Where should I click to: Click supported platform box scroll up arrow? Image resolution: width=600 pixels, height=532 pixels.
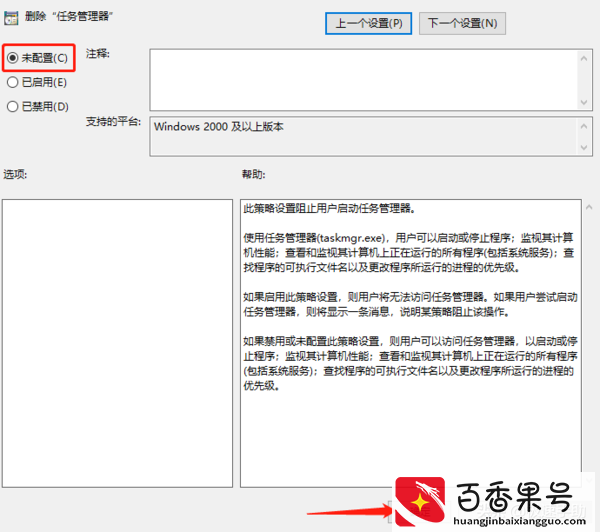click(x=584, y=126)
